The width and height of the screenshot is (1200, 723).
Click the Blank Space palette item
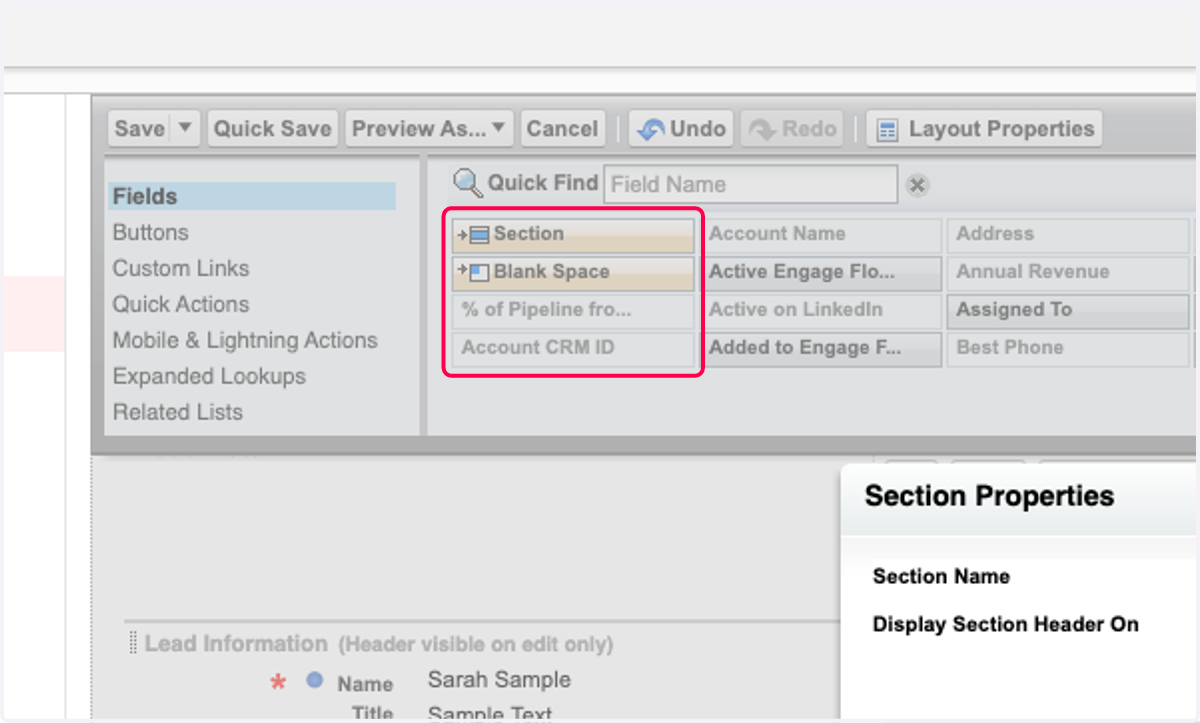(573, 272)
